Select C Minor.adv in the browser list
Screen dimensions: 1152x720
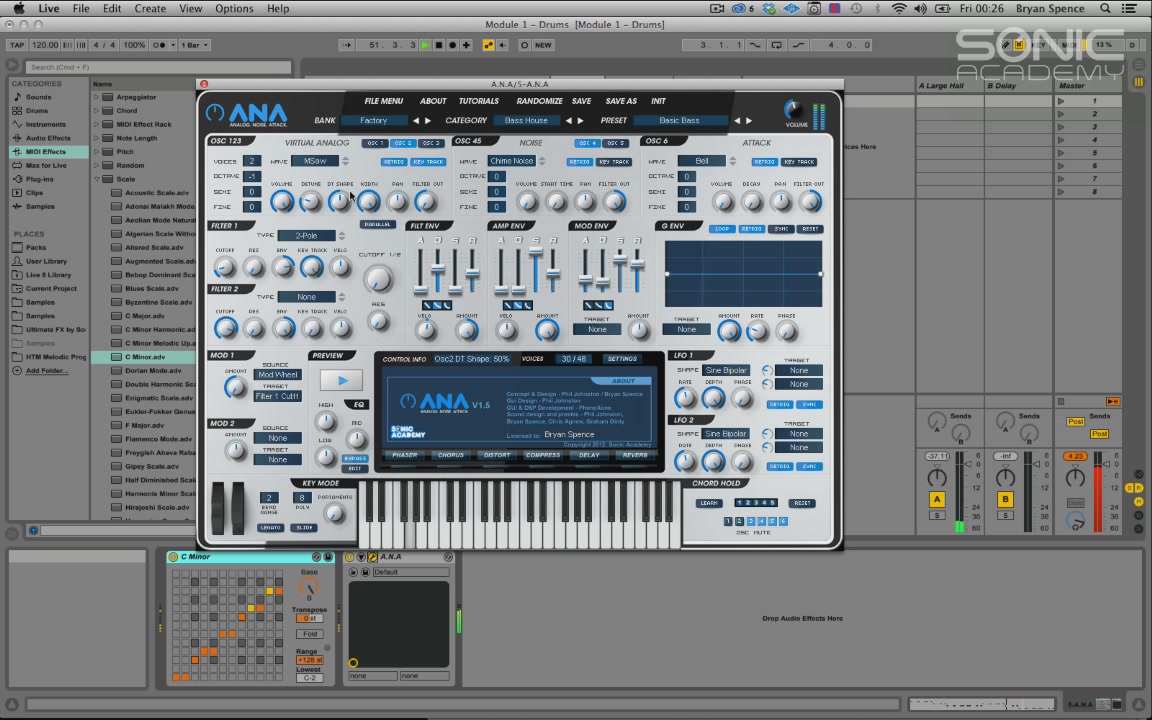(143, 357)
